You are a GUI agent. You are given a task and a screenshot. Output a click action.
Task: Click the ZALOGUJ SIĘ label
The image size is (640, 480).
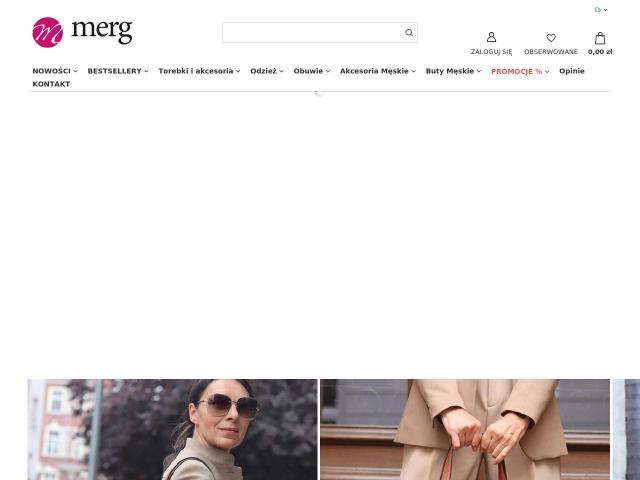pos(491,52)
